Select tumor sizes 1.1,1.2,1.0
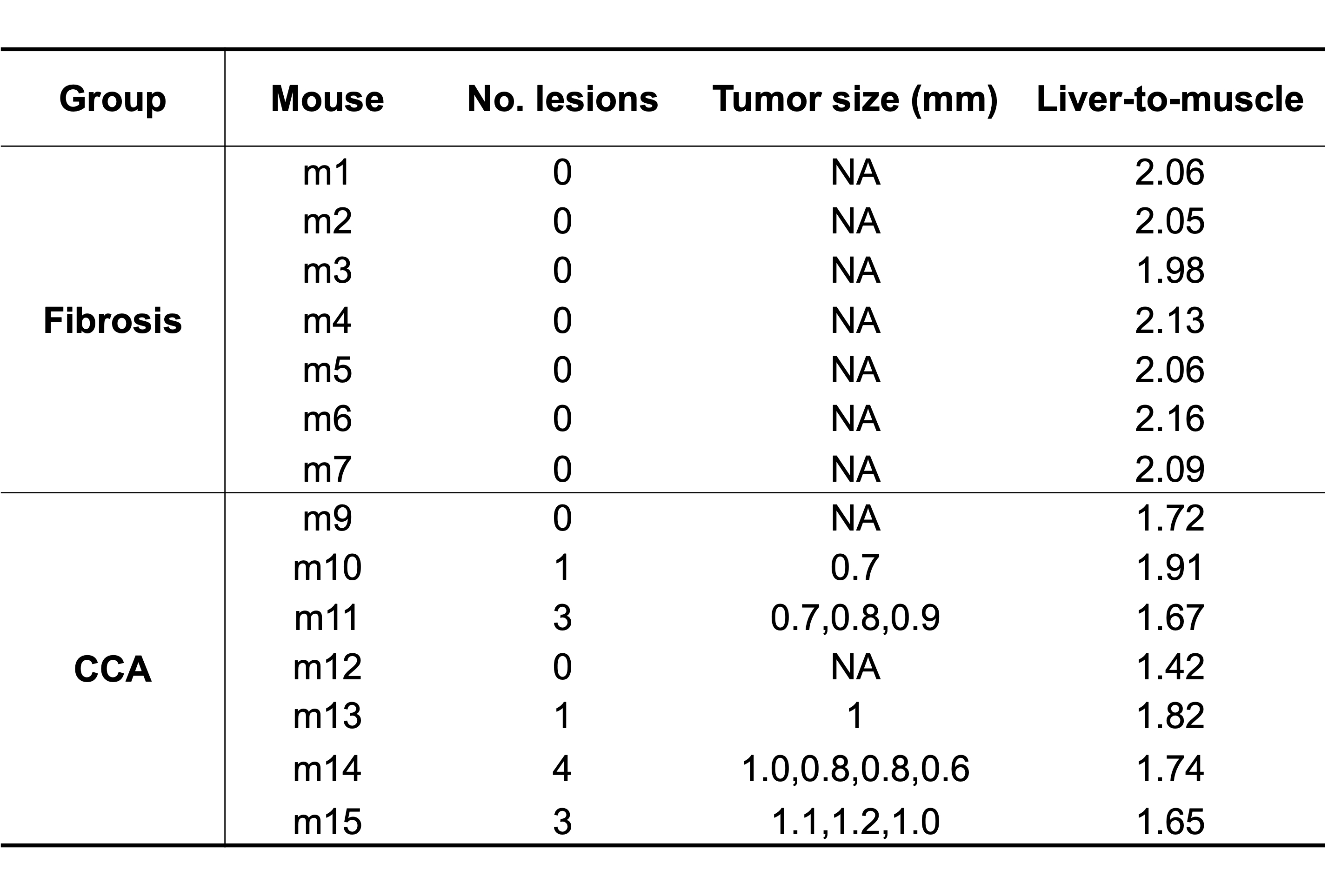1328x896 pixels. [855, 822]
